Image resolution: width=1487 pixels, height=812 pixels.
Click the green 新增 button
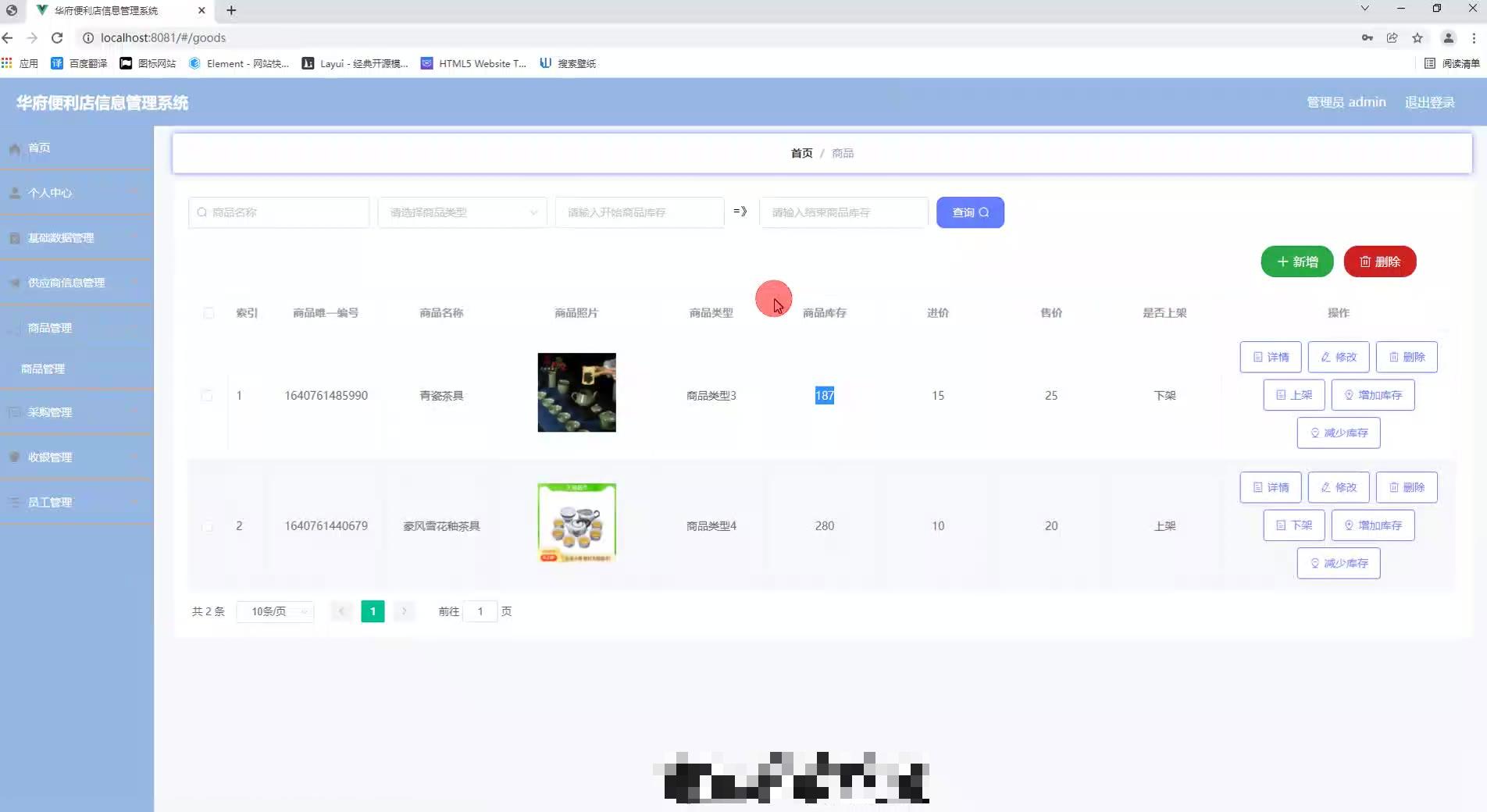point(1297,262)
